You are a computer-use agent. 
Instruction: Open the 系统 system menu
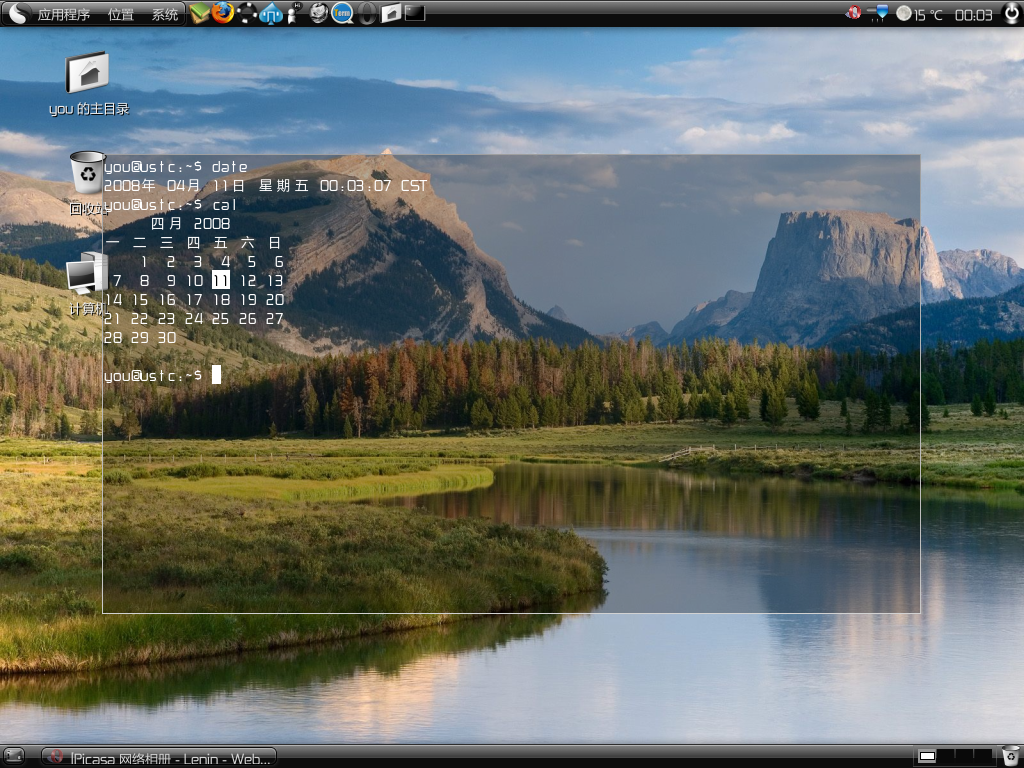tap(165, 14)
